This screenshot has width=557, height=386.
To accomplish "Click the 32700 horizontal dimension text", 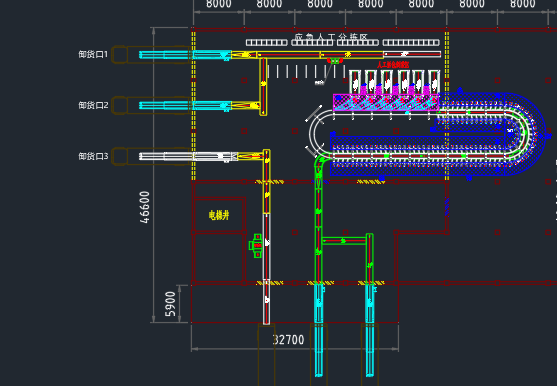I will tap(288, 340).
